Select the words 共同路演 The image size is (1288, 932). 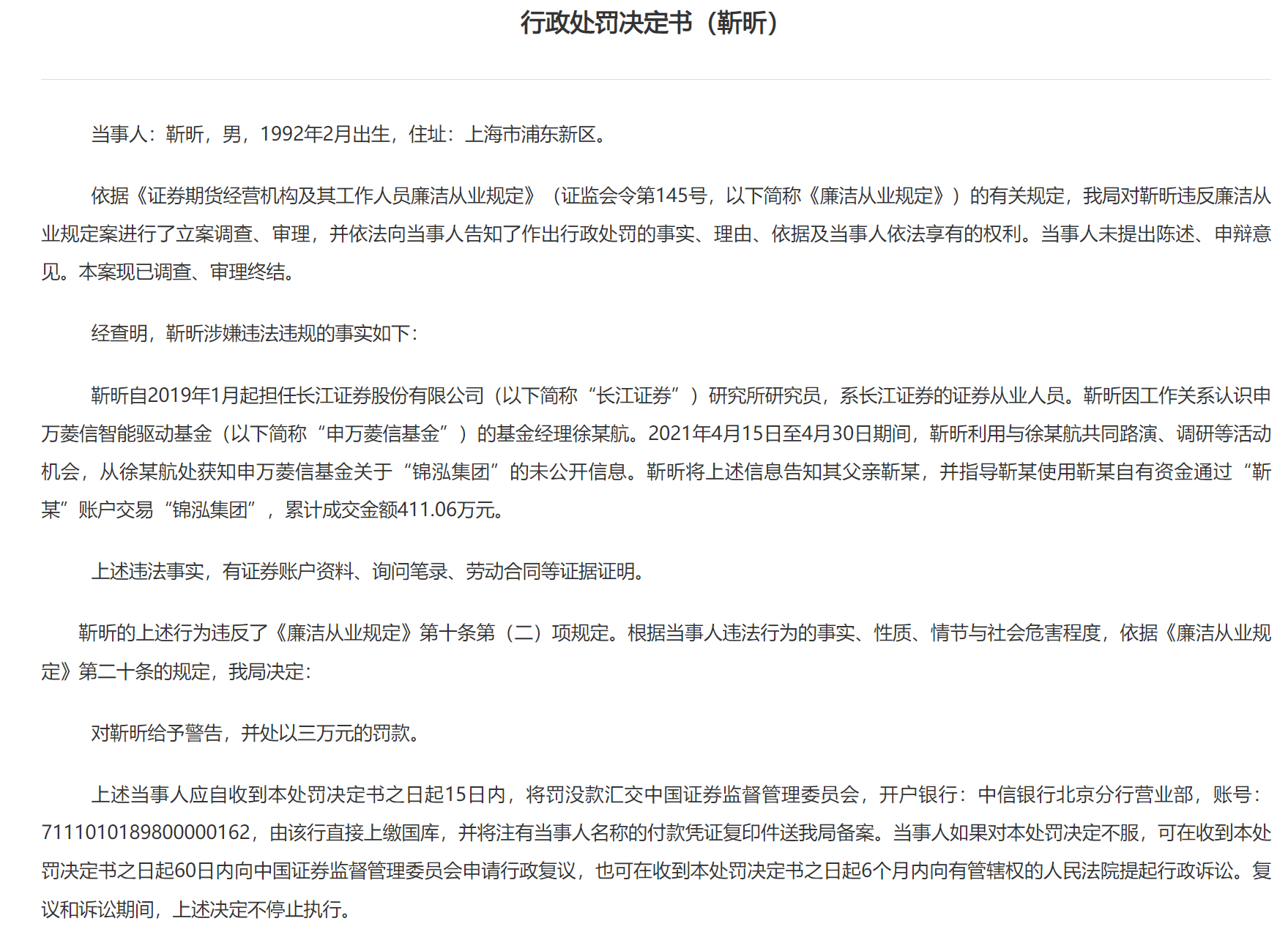pyautogui.click(x=1120, y=433)
